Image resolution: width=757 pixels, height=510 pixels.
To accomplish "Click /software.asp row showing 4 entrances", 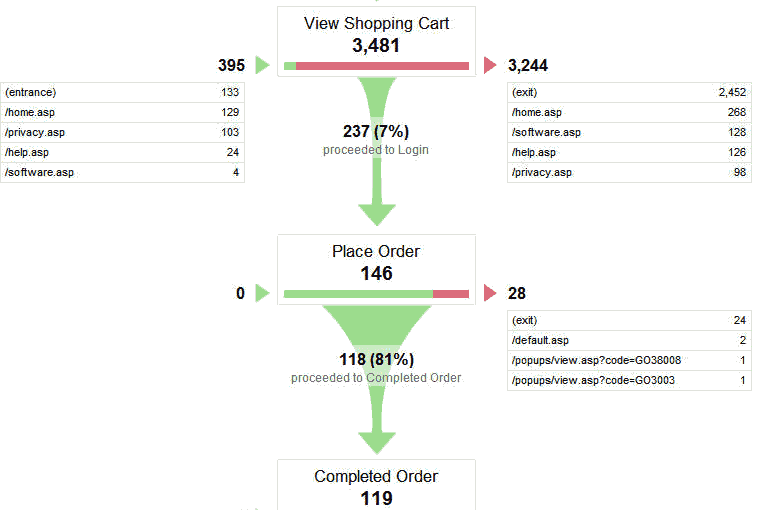I will [124, 172].
